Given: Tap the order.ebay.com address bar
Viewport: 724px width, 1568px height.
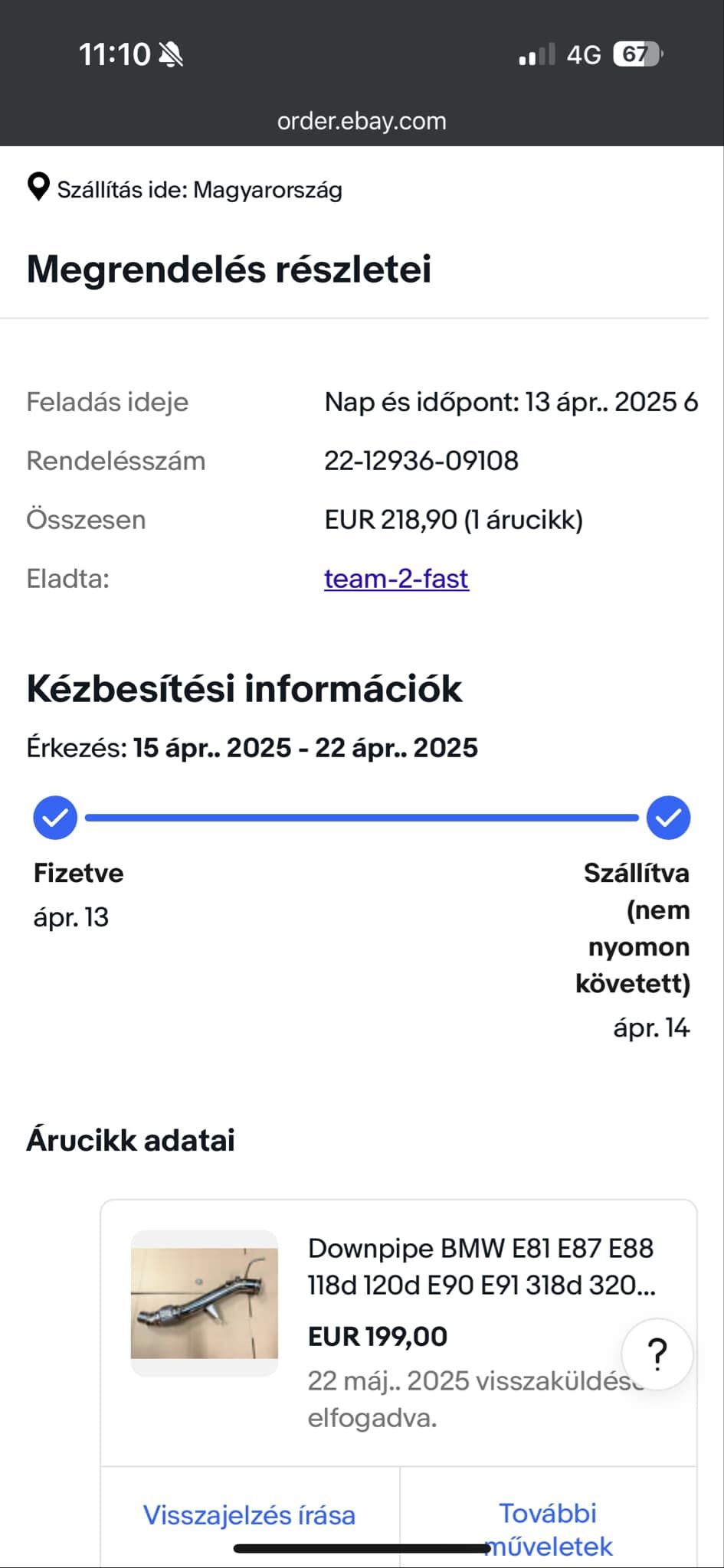Looking at the screenshot, I should coord(362,121).
